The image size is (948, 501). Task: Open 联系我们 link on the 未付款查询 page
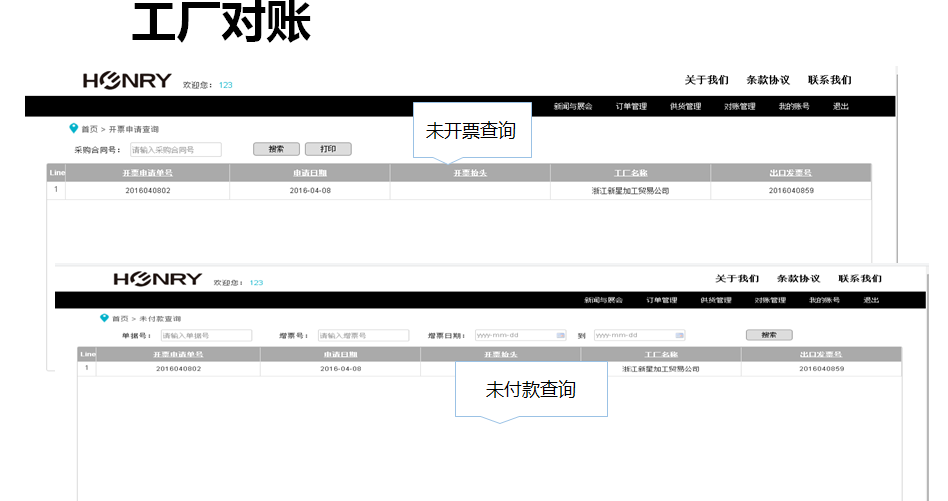point(860,279)
